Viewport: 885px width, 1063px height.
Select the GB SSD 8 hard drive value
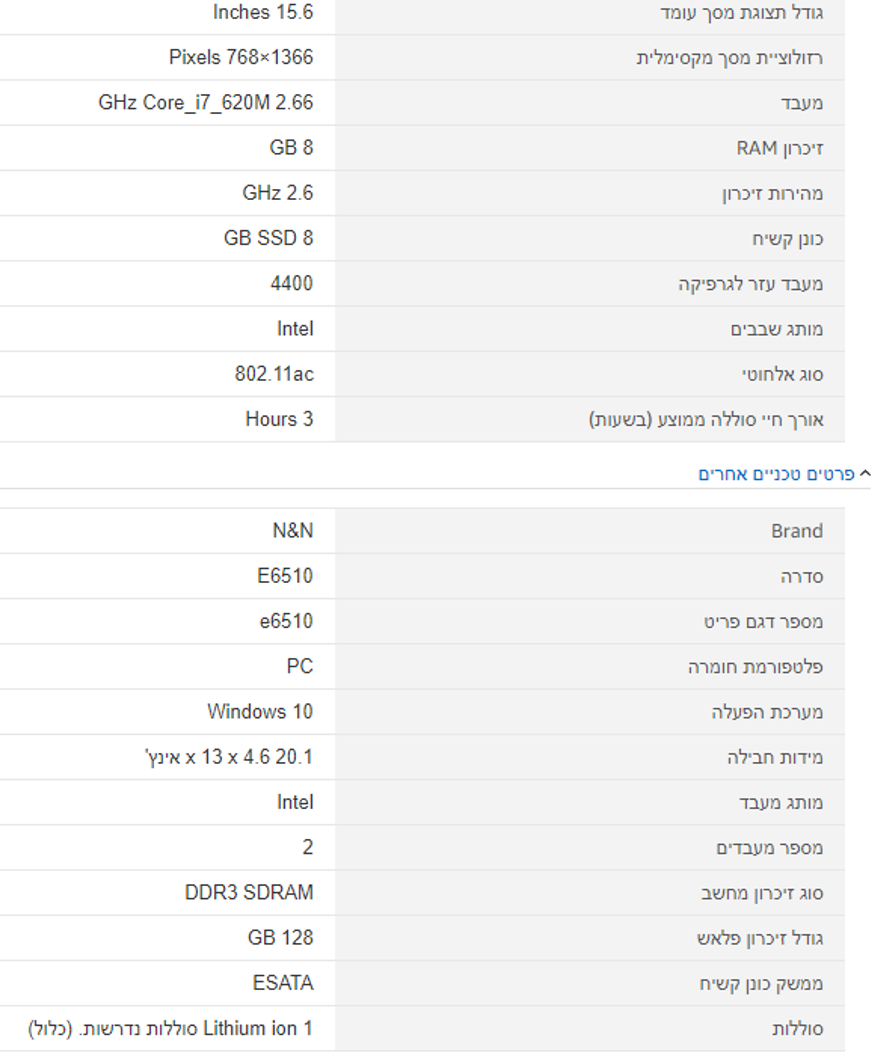coord(269,239)
